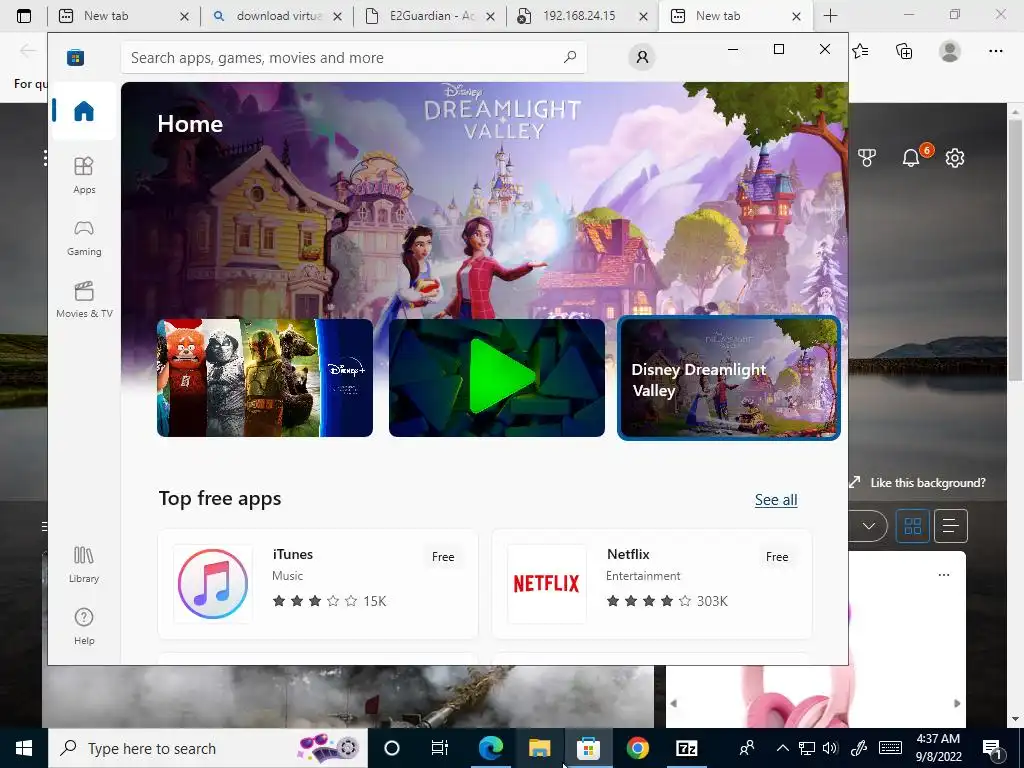1024x768 pixels.
Task: Open Edge Settings and more menu
Action: (x=995, y=51)
